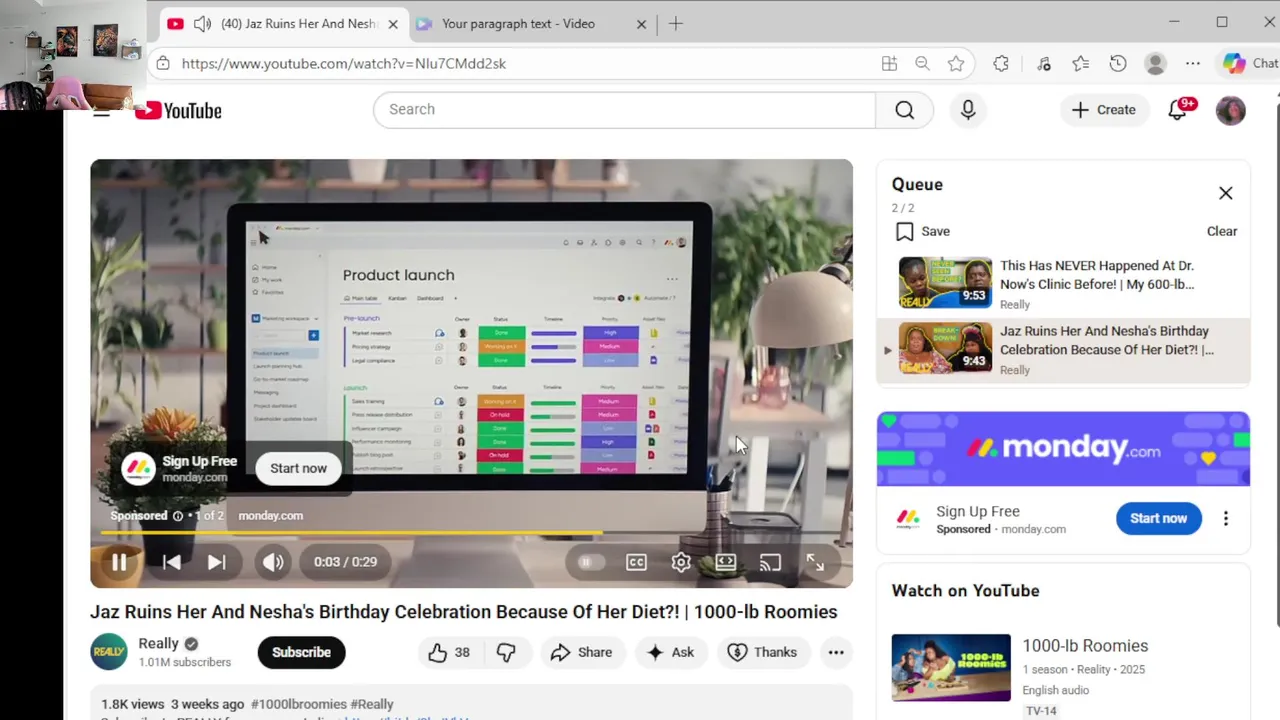Close the Queue panel
This screenshot has width=1280, height=720.
point(1225,193)
